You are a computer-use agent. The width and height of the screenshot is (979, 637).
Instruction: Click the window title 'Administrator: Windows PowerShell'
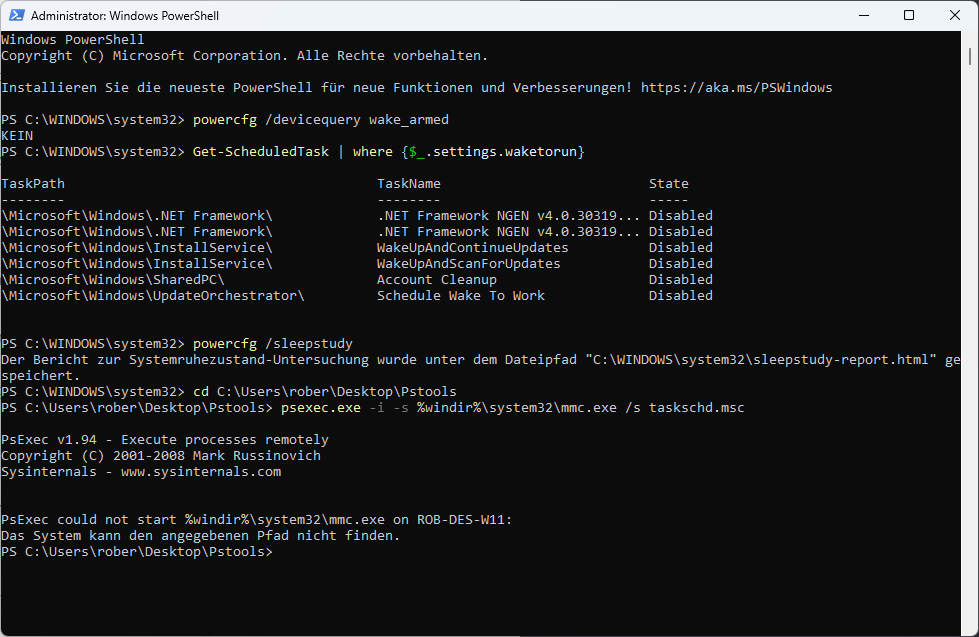pyautogui.click(x=125, y=16)
